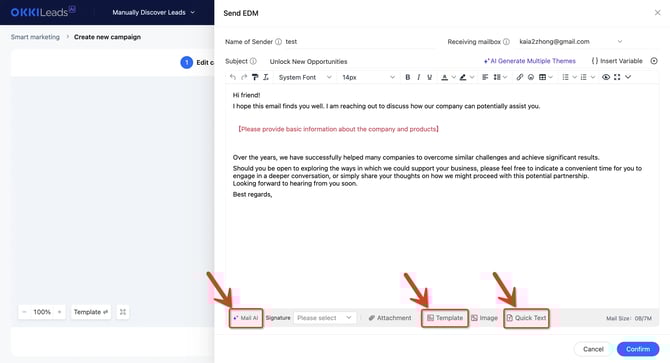The height and width of the screenshot is (363, 670).
Task: Toggle bold formatting
Action: click(x=408, y=77)
